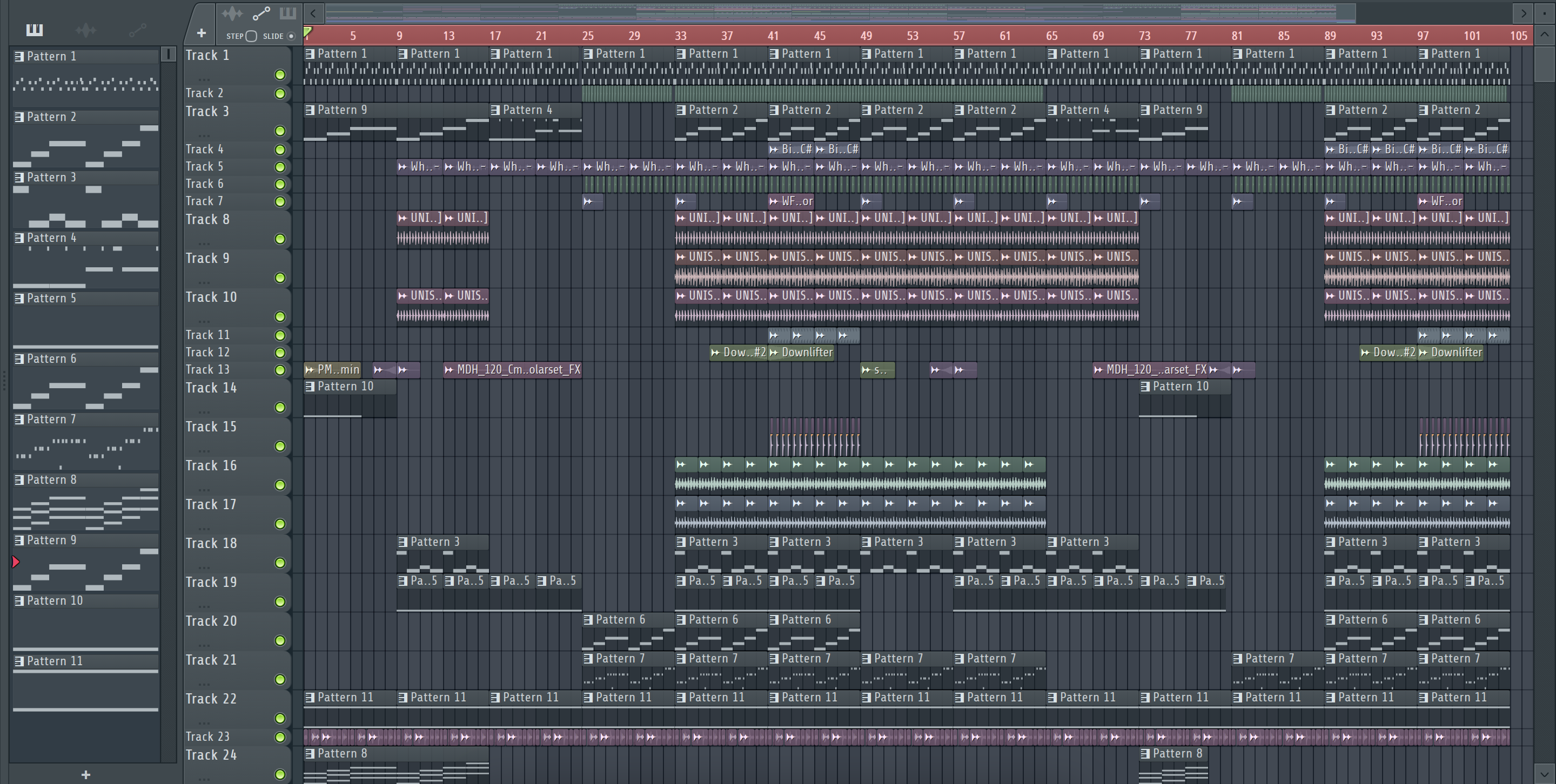1556x784 pixels.
Task: Toggle the STEP editing checkbox
Action: point(251,36)
